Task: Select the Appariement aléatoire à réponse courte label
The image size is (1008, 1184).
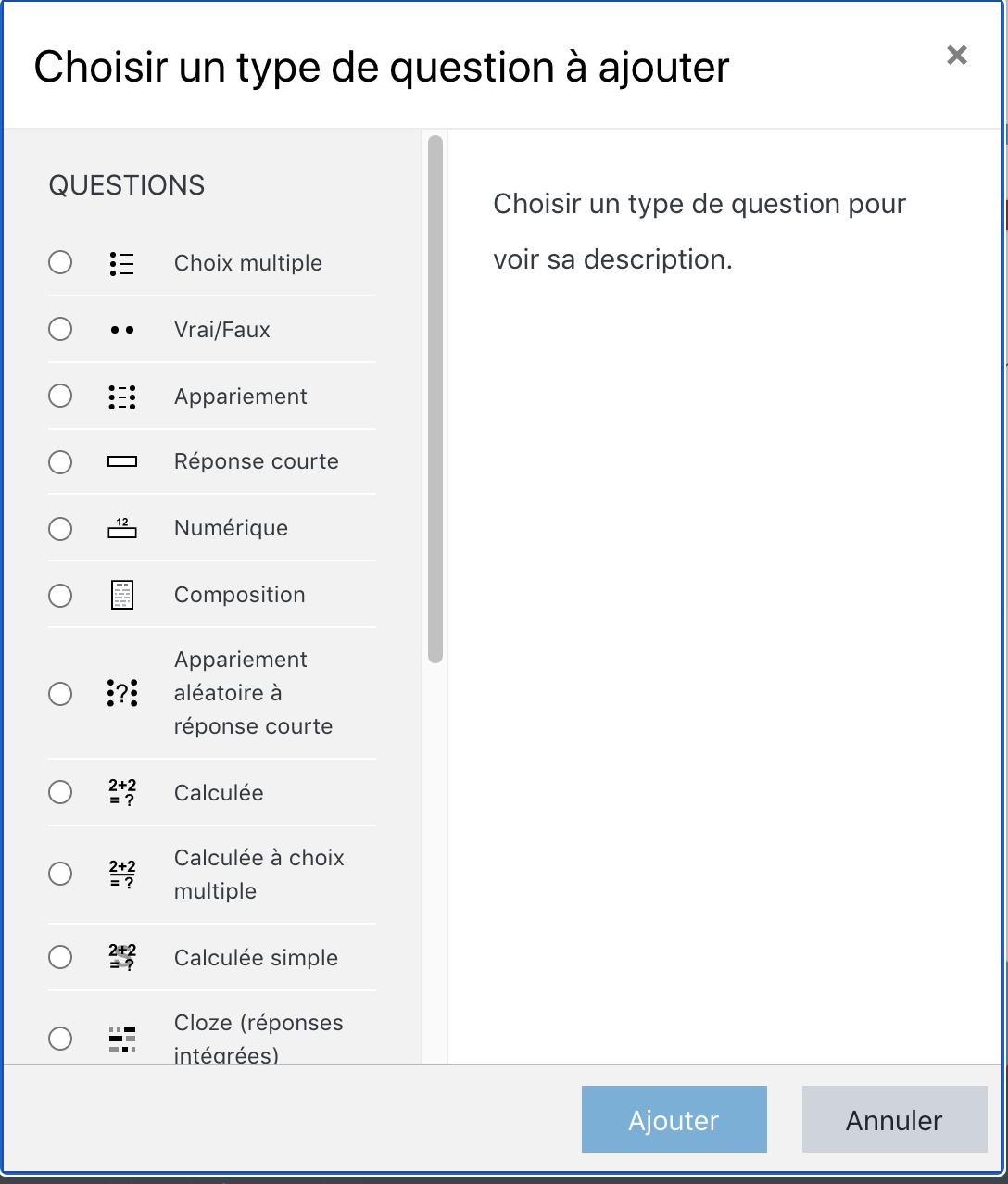Action: (x=240, y=693)
